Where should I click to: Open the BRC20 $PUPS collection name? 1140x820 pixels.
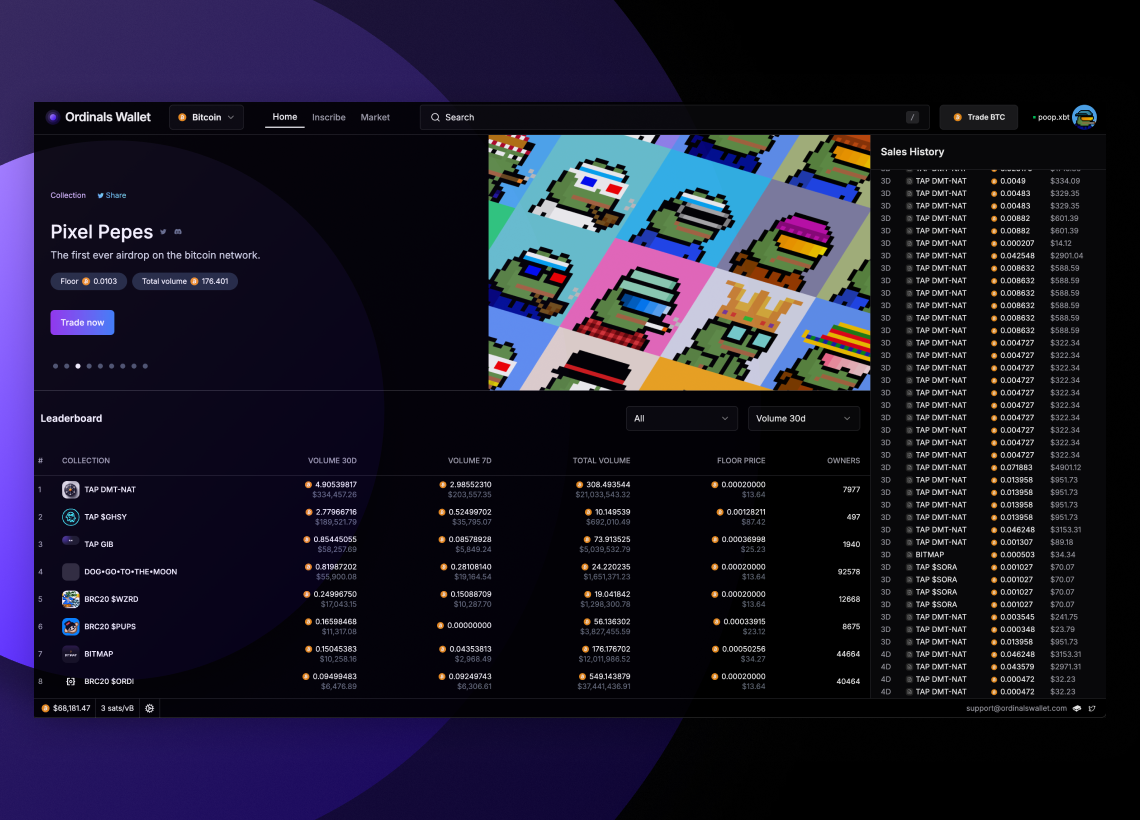point(110,627)
